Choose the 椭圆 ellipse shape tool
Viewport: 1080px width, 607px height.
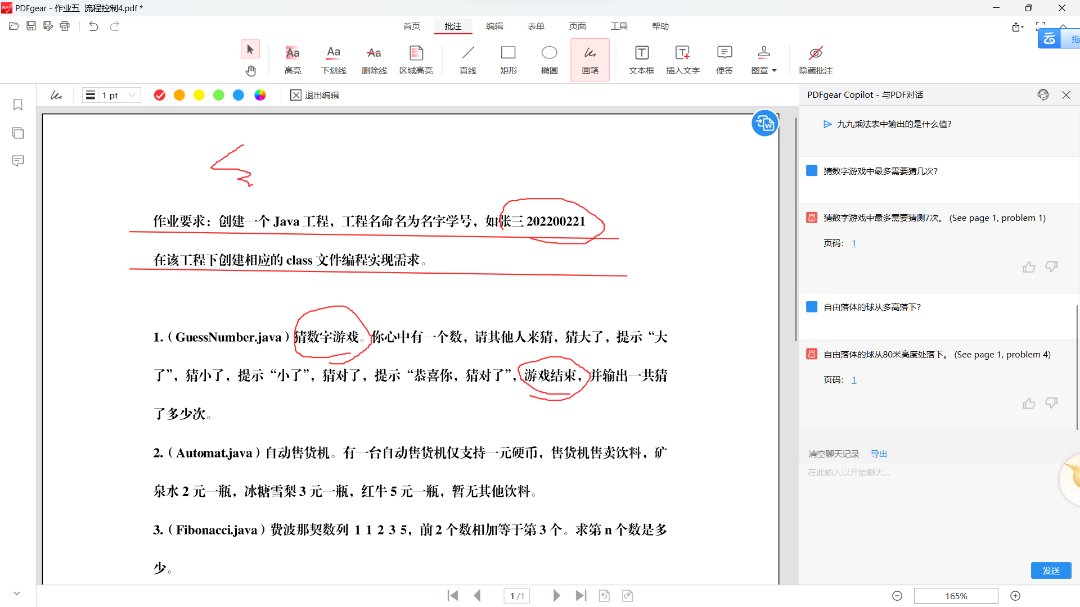[549, 58]
